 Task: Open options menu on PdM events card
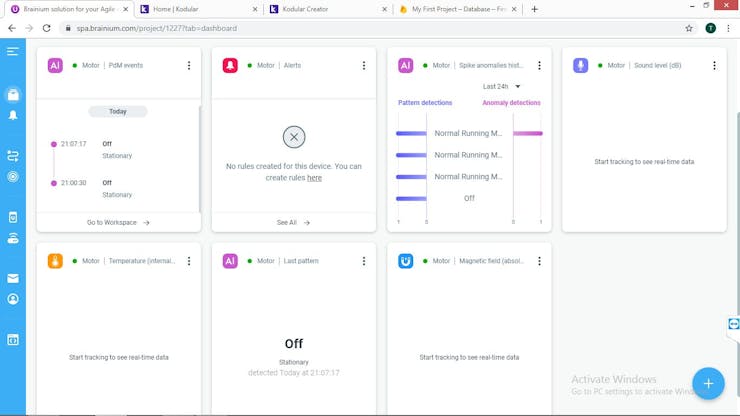(189, 66)
